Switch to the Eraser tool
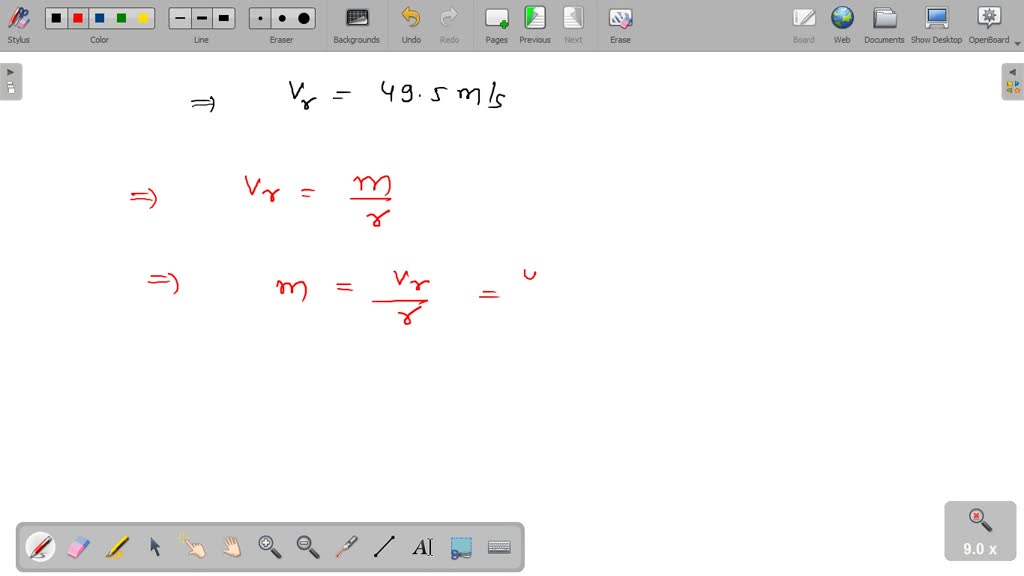 [x=79, y=547]
